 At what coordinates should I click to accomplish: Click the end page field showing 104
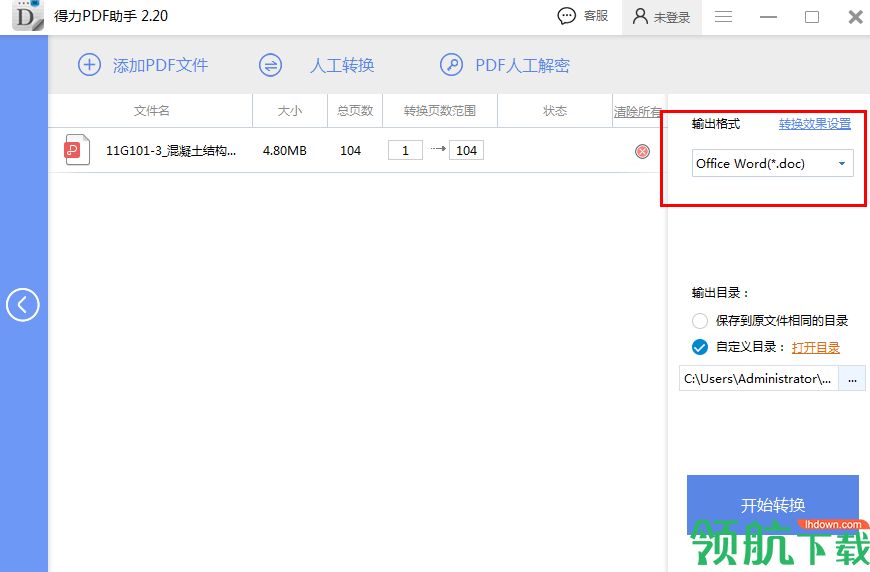point(466,150)
